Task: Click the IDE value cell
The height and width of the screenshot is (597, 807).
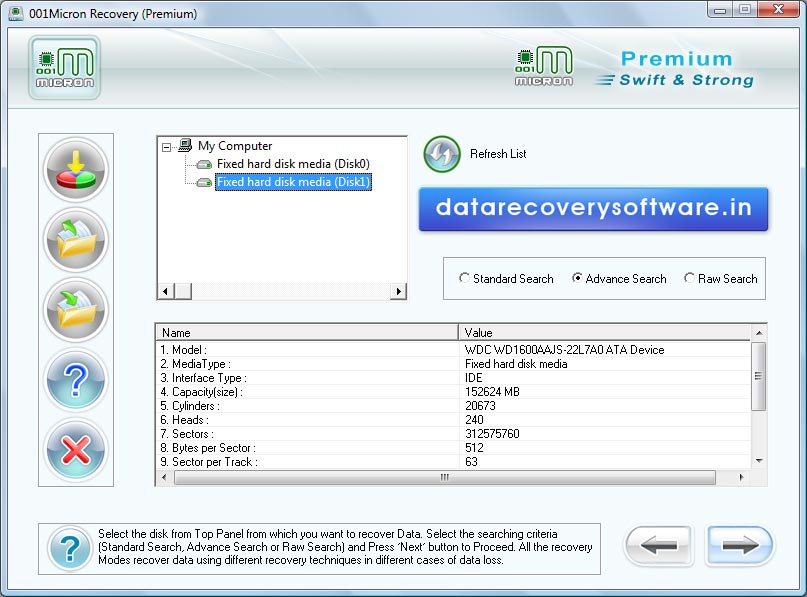Action: [473, 378]
